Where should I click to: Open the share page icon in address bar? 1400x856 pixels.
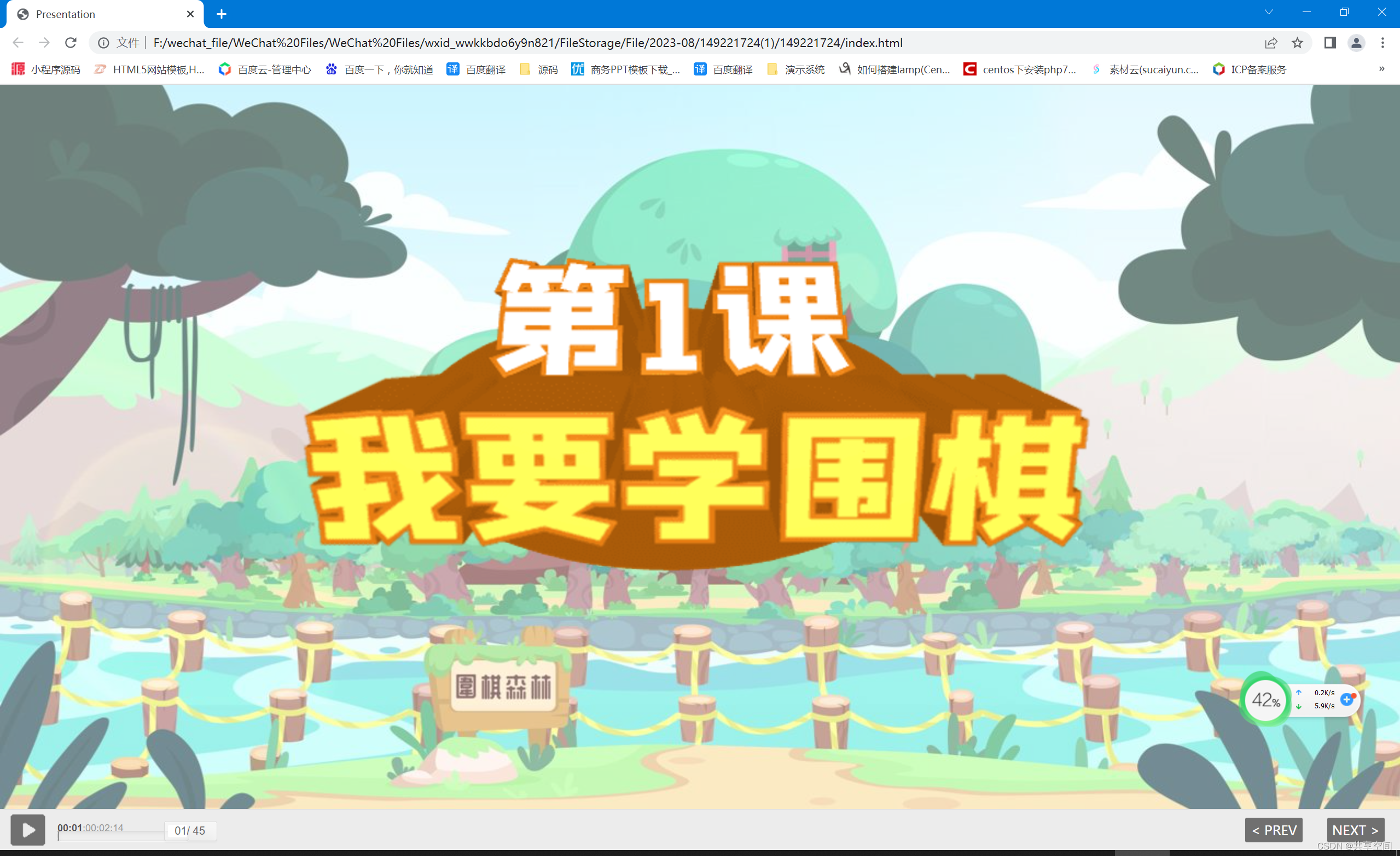(x=1271, y=43)
